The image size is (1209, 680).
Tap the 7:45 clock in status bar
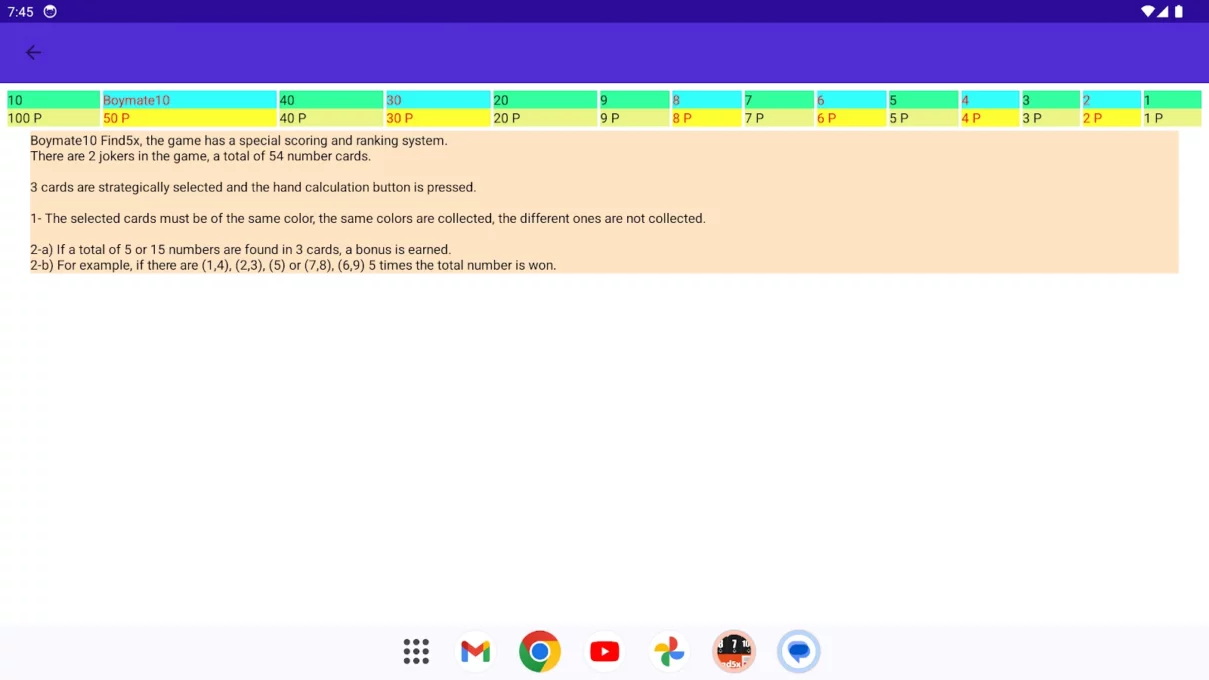pyautogui.click(x=20, y=12)
